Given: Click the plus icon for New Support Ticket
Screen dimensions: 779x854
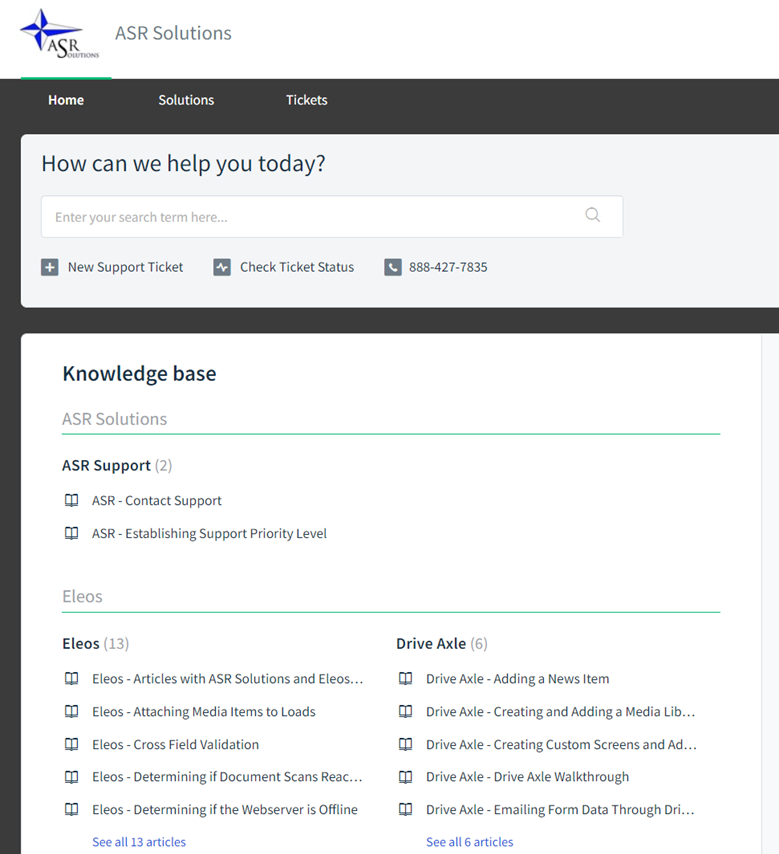Looking at the screenshot, I should [x=50, y=267].
